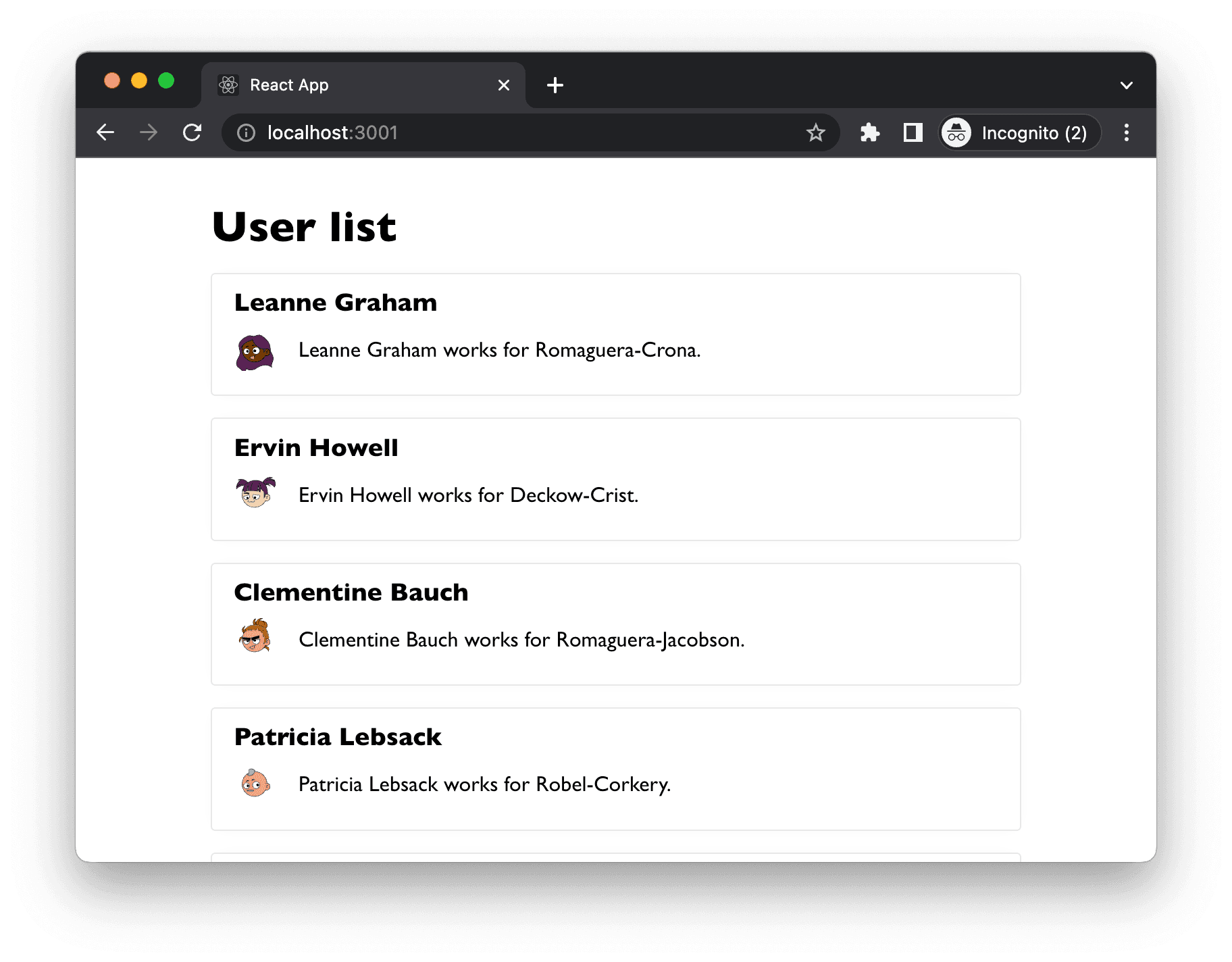This screenshot has width=1232, height=962.
Task: Click Clementine Bauch's avatar image
Action: tap(255, 636)
